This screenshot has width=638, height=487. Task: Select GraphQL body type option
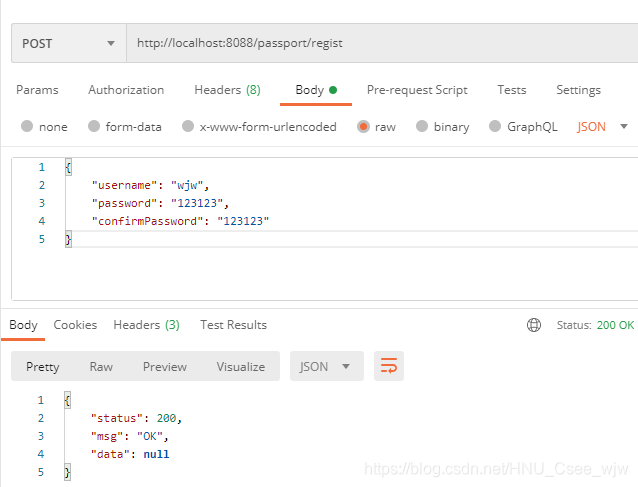pyautogui.click(x=495, y=127)
